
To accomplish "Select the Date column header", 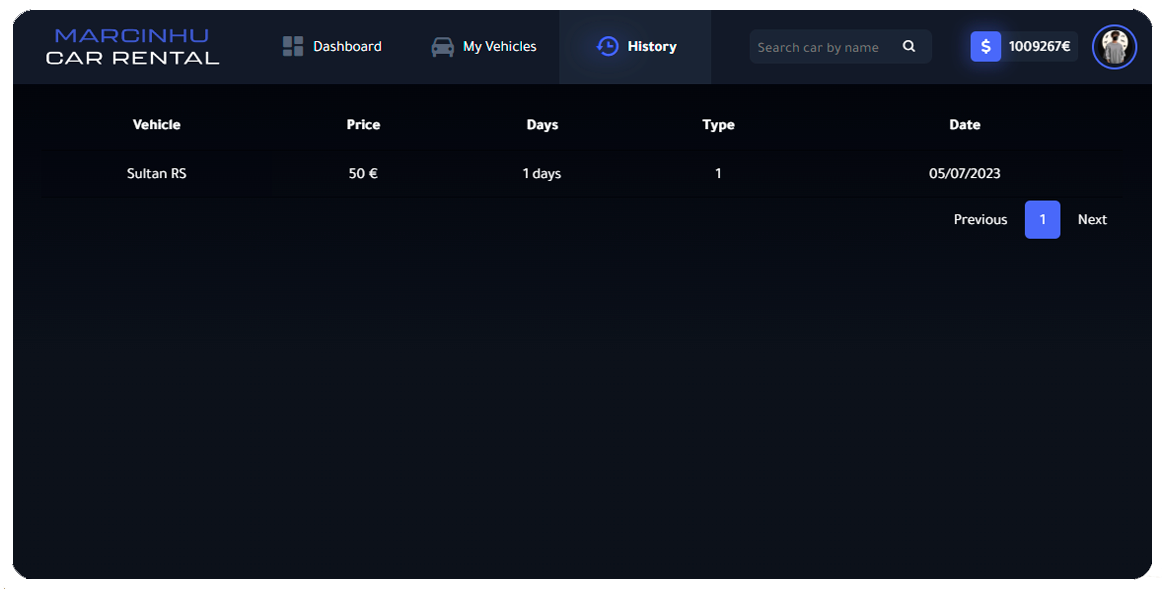I will [x=965, y=124].
